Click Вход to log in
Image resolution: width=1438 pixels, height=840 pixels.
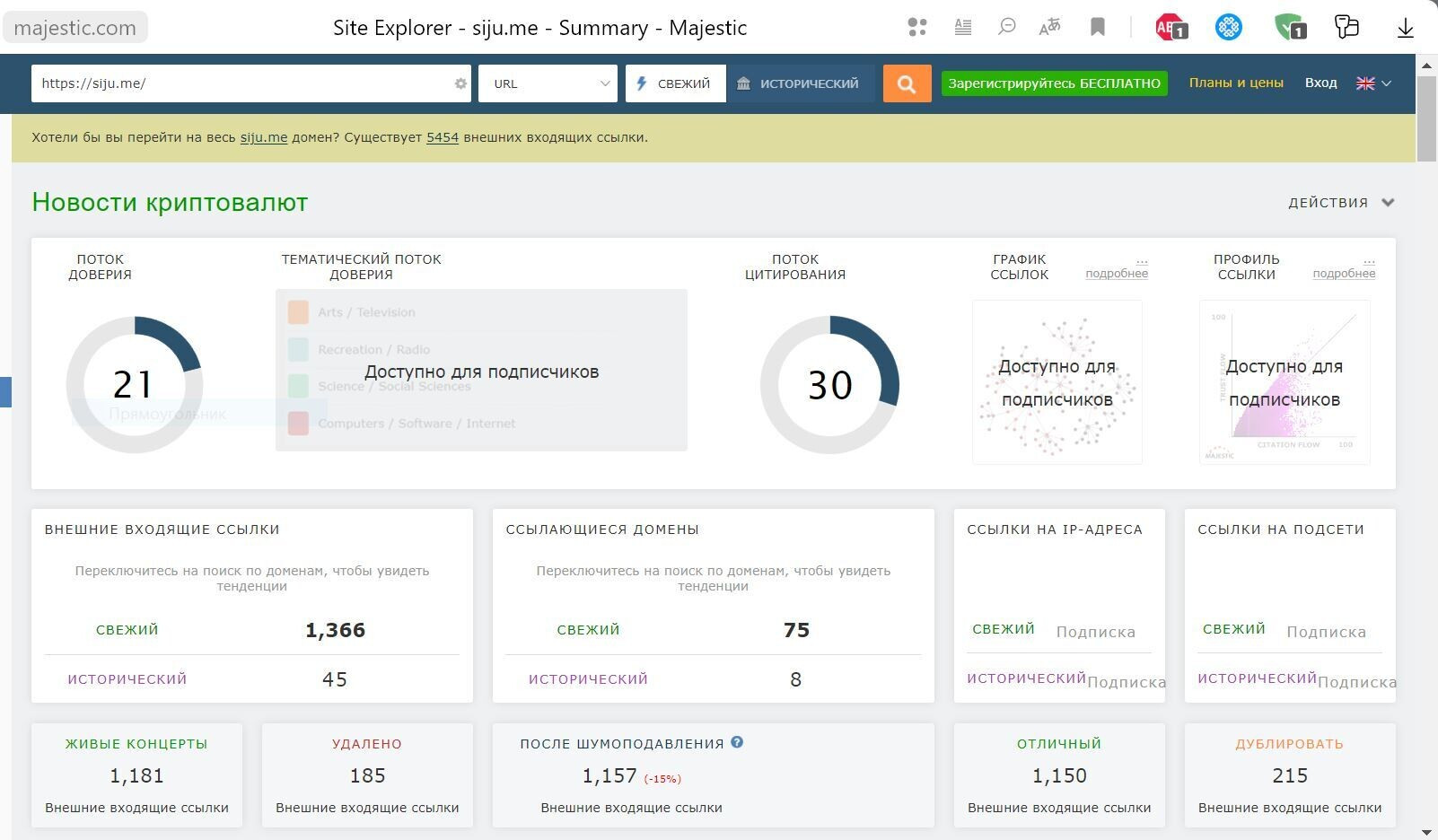(x=1320, y=83)
